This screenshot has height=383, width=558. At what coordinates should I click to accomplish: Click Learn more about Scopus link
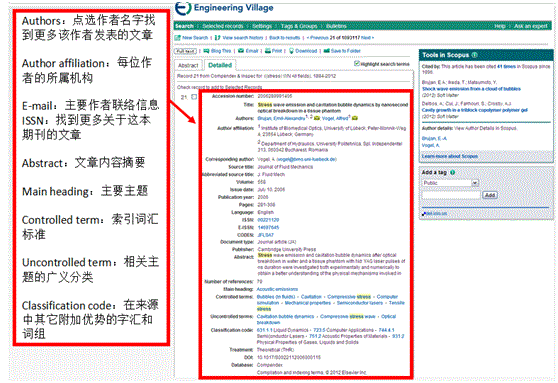coord(449,156)
